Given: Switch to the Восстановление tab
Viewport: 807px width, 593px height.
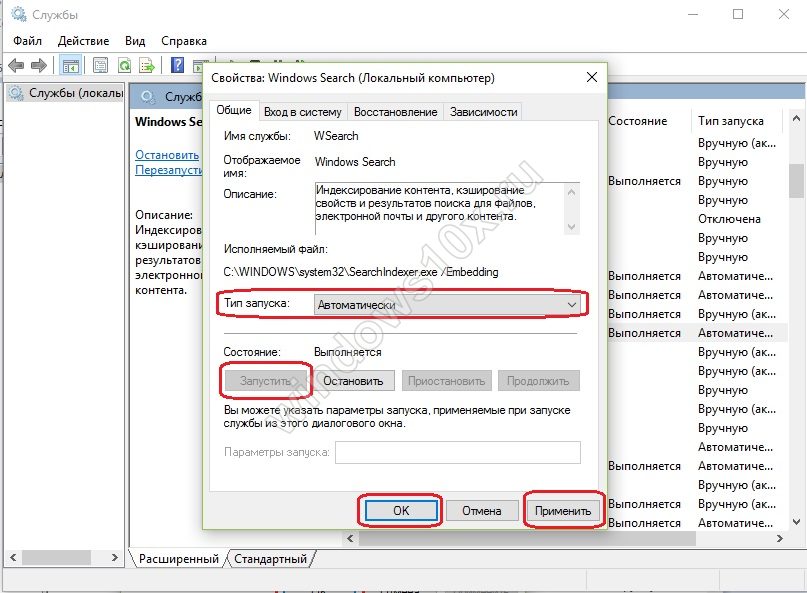Looking at the screenshot, I should click(395, 112).
